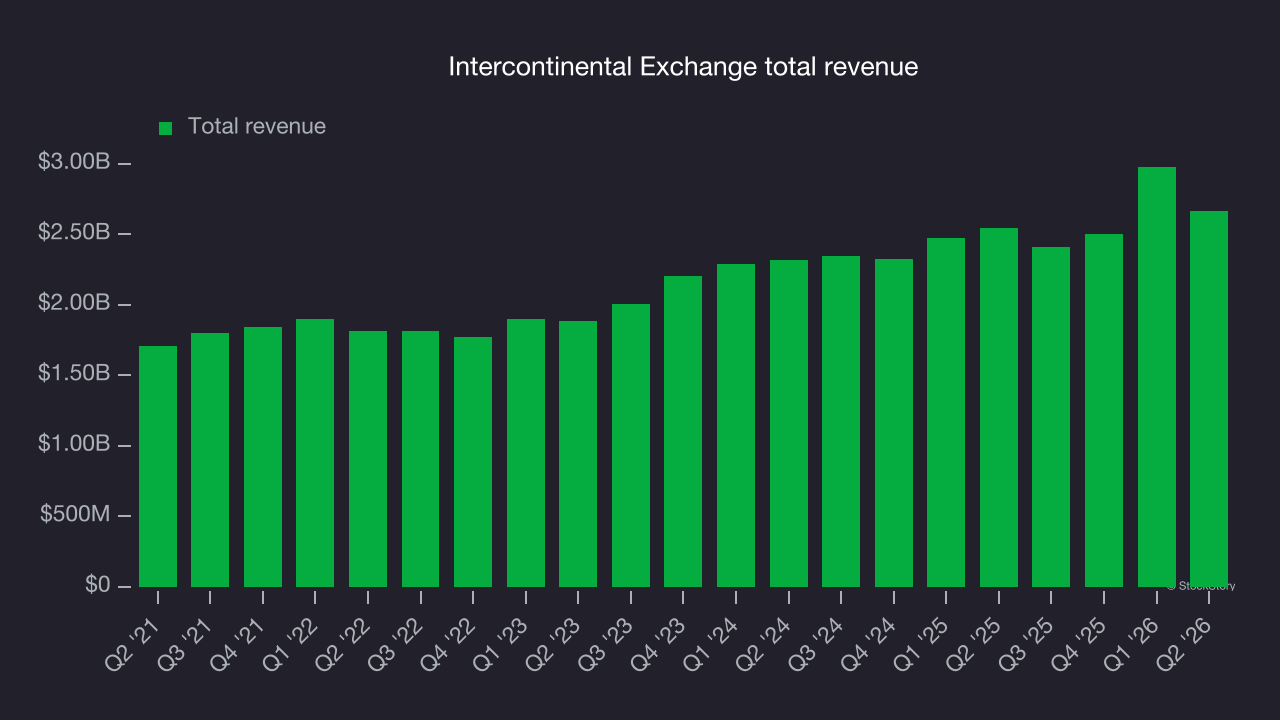The image size is (1280, 720).
Task: Click the $500M y-axis label
Action: click(75, 514)
